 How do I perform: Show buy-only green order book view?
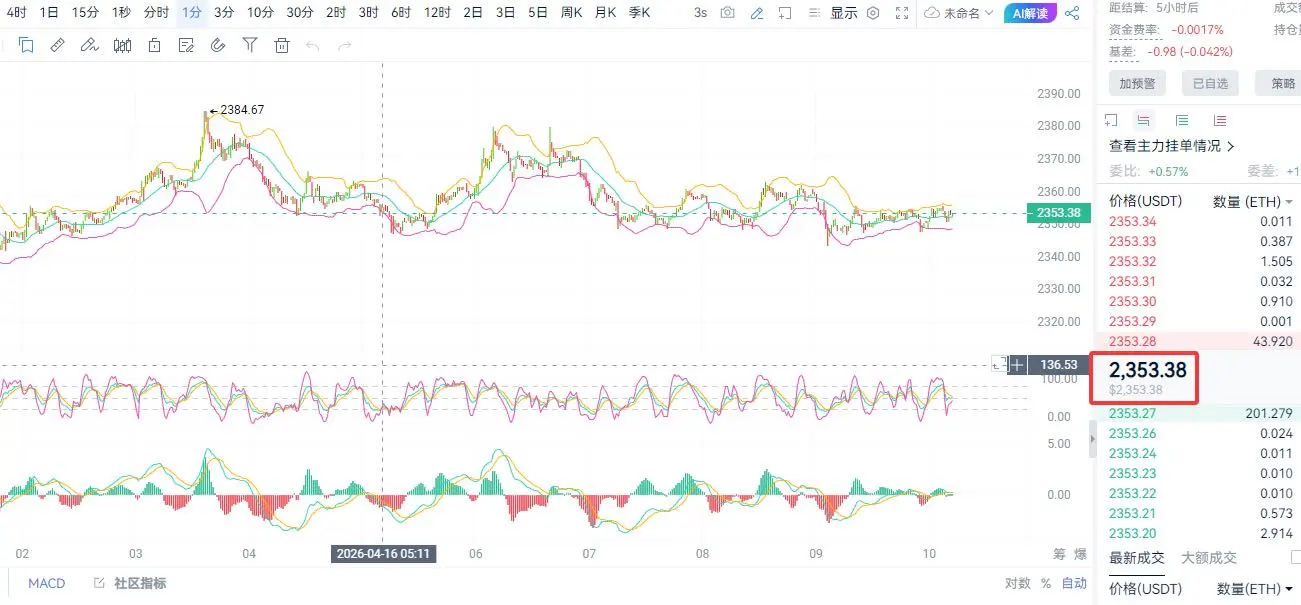click(x=1182, y=120)
